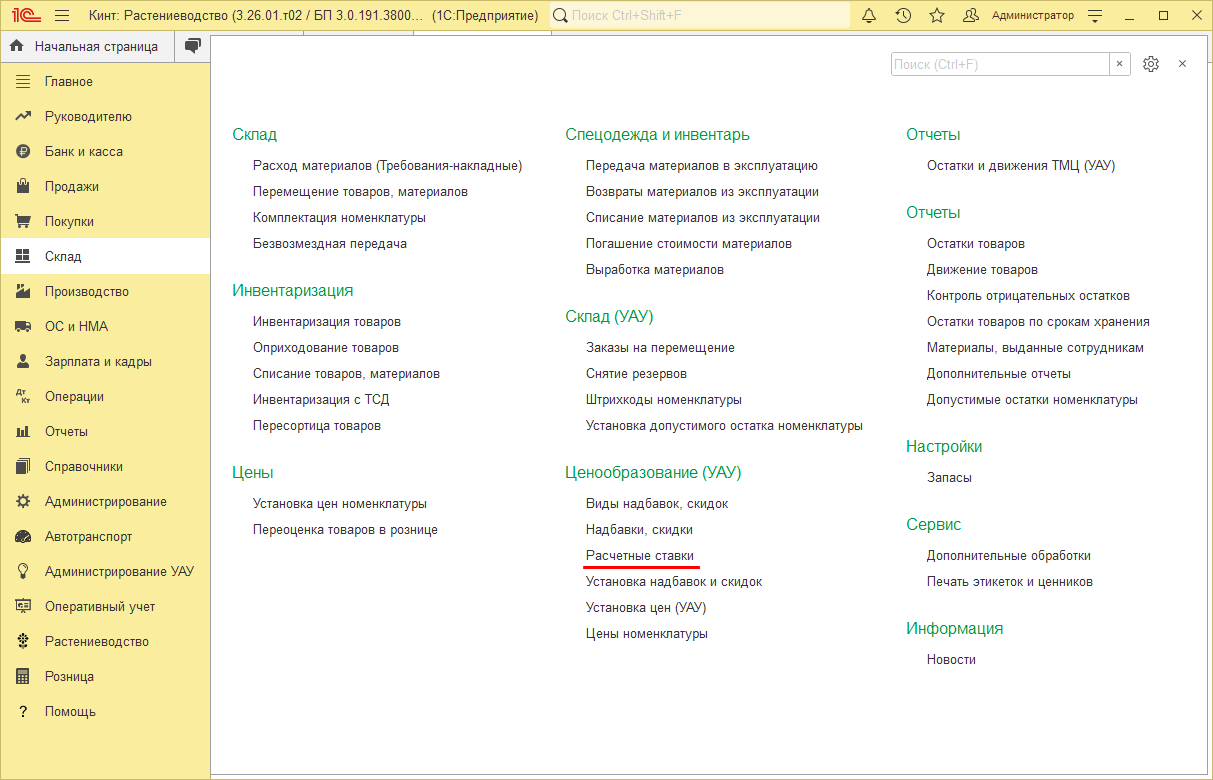This screenshot has width=1213, height=780.
Task: Click the Поиск (Ctrl+F) input field
Action: [1000, 64]
